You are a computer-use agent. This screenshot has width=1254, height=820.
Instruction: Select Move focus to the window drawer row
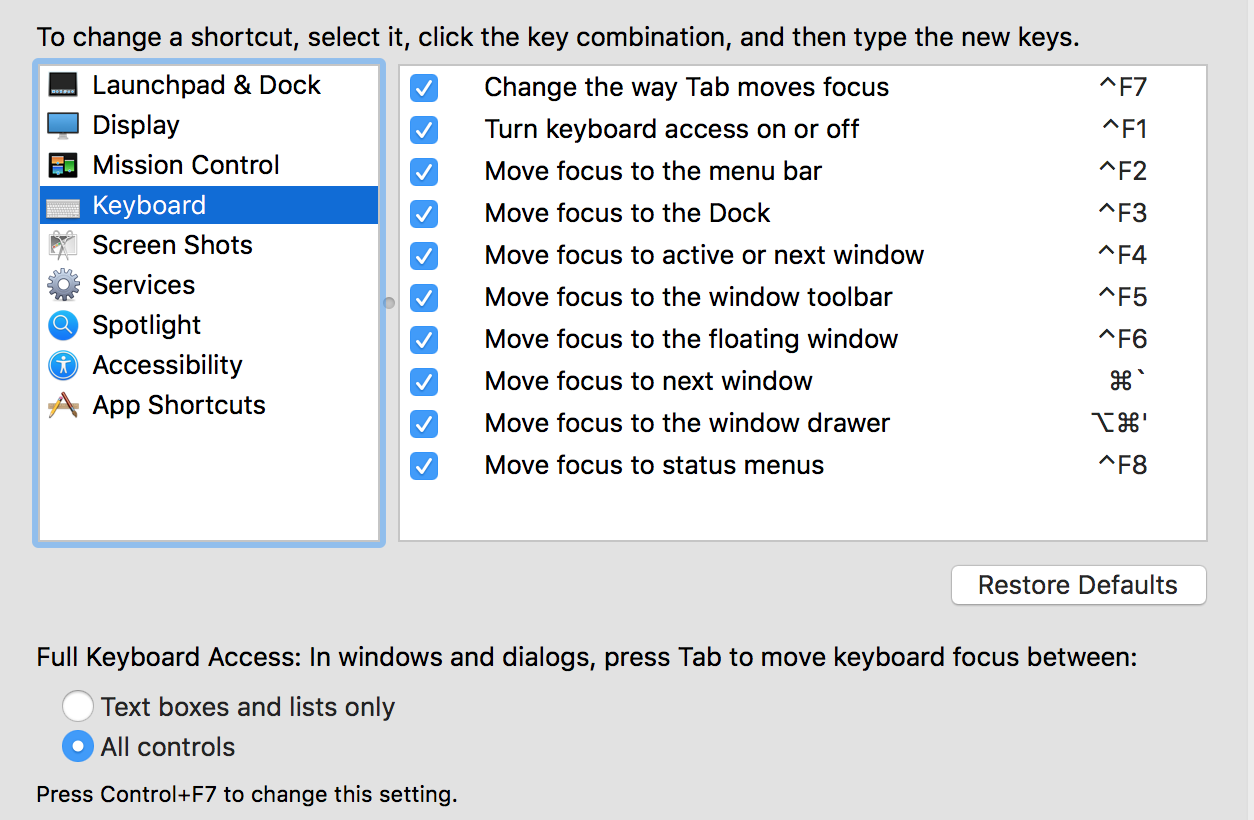[x=802, y=424]
